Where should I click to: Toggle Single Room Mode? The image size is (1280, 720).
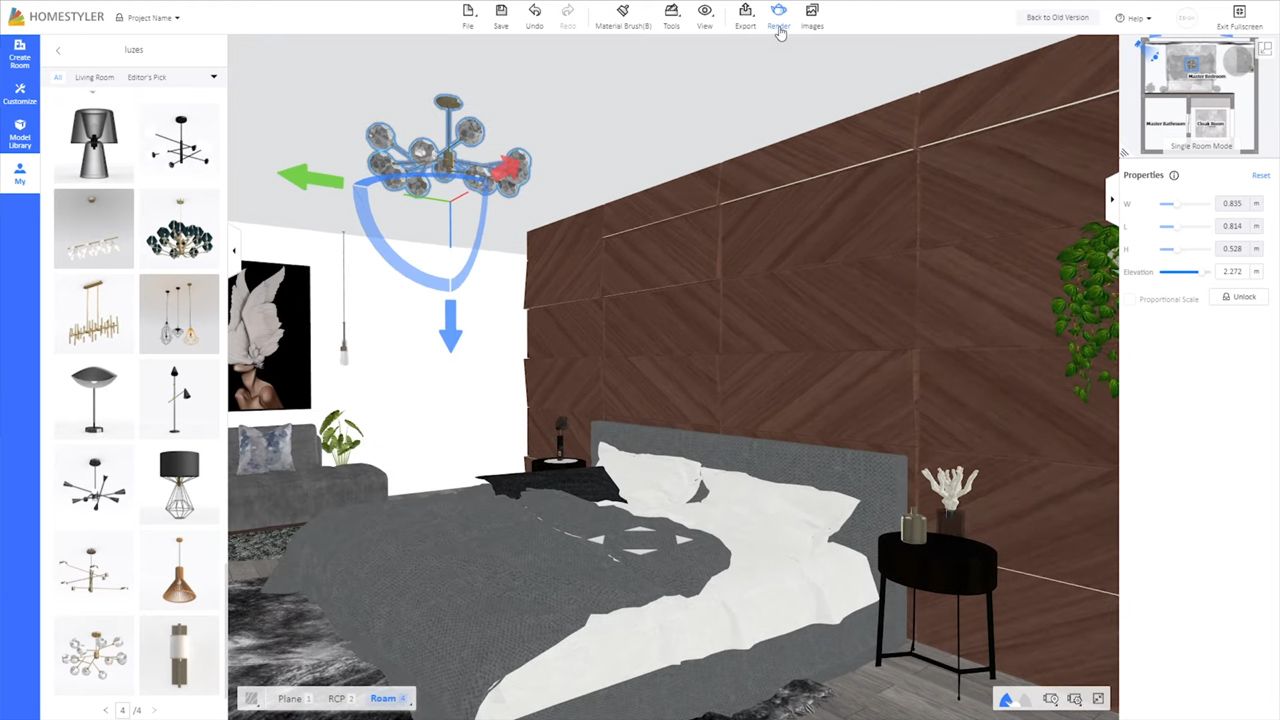[x=1201, y=146]
